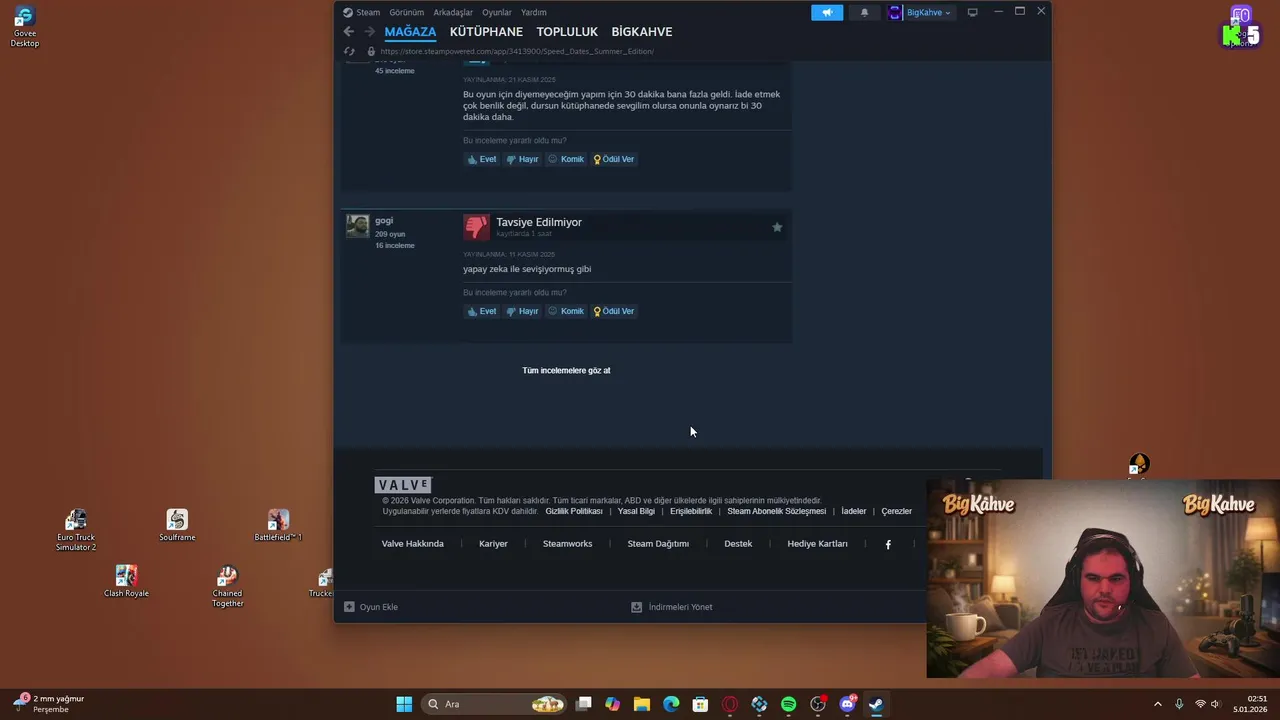
Task: Reload the store page
Action: [x=349, y=51]
